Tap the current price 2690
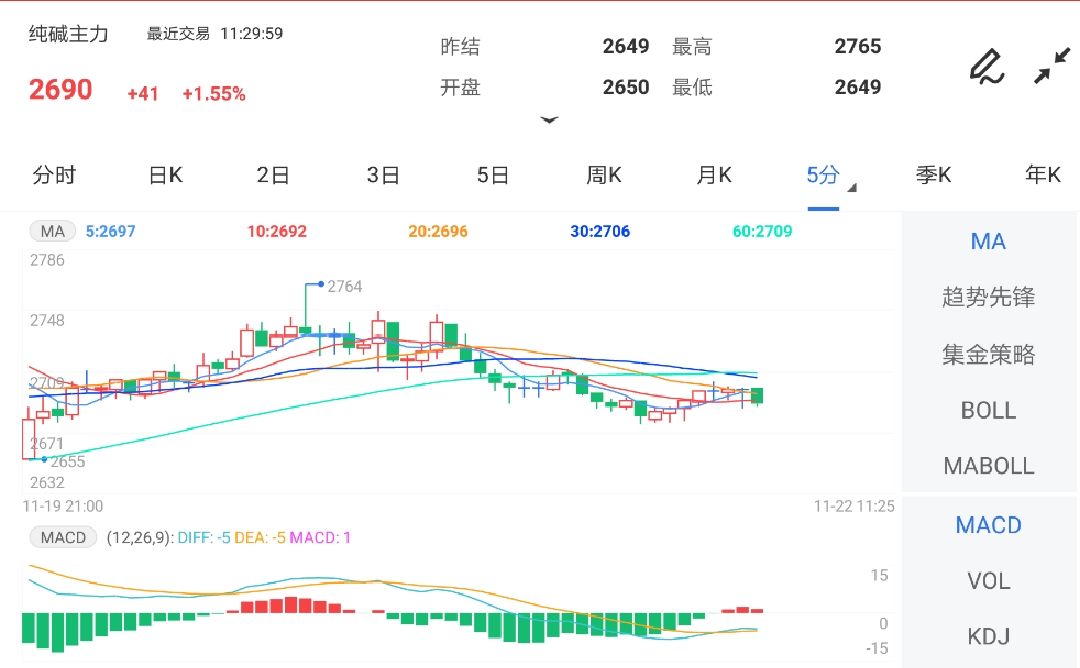 point(61,90)
